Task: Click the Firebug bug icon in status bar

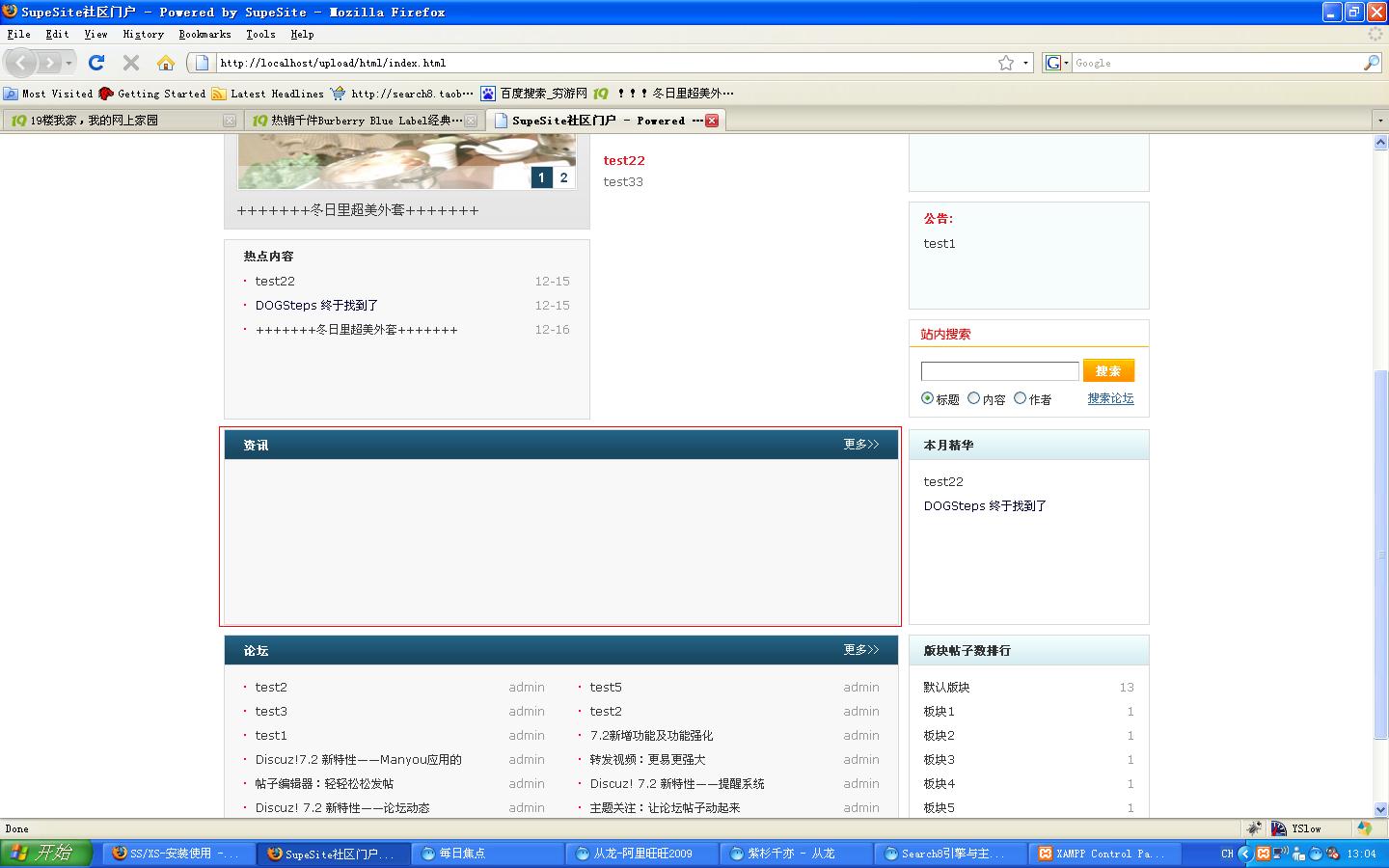Action: coord(1254,828)
